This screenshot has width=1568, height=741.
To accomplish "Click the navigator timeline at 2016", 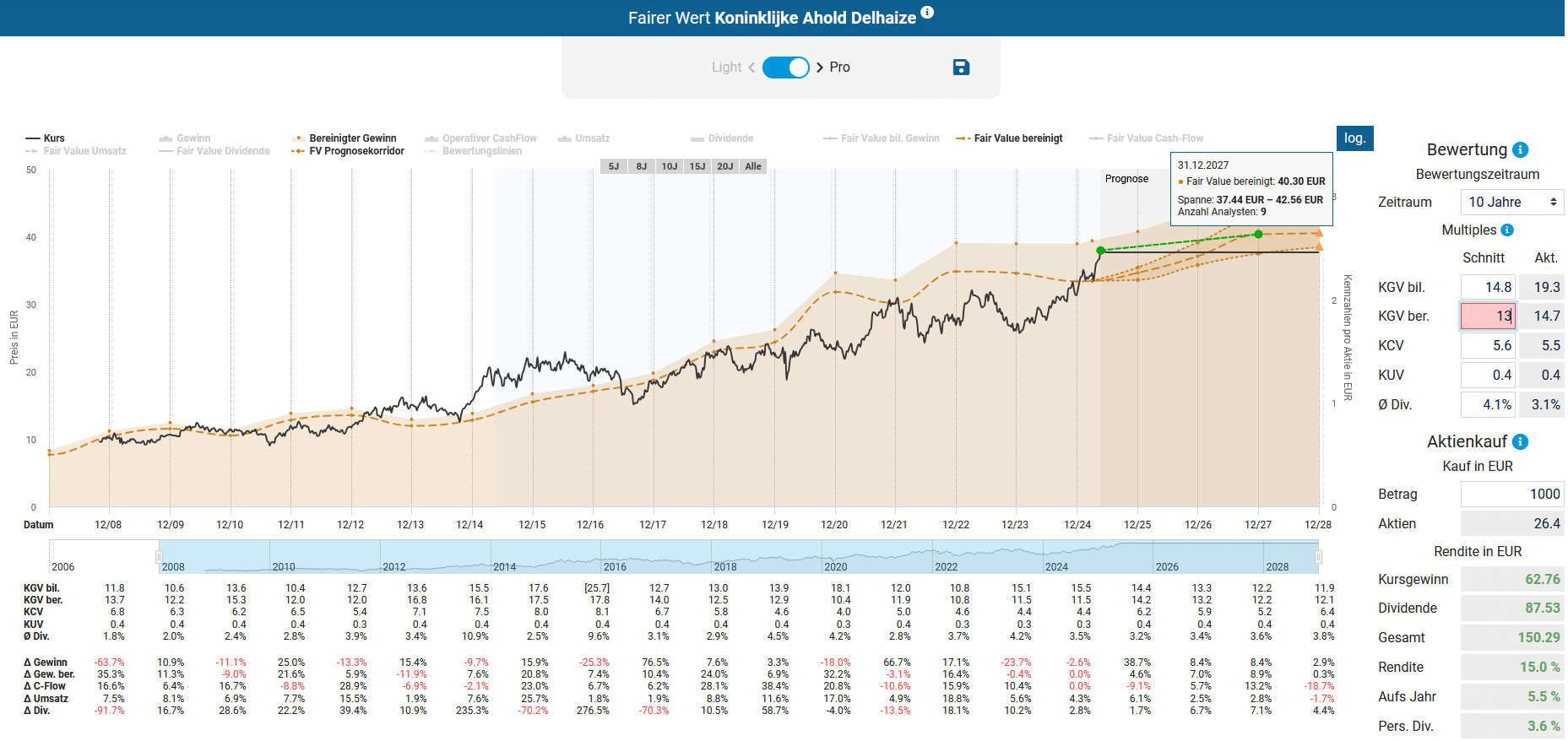I will coord(615,566).
